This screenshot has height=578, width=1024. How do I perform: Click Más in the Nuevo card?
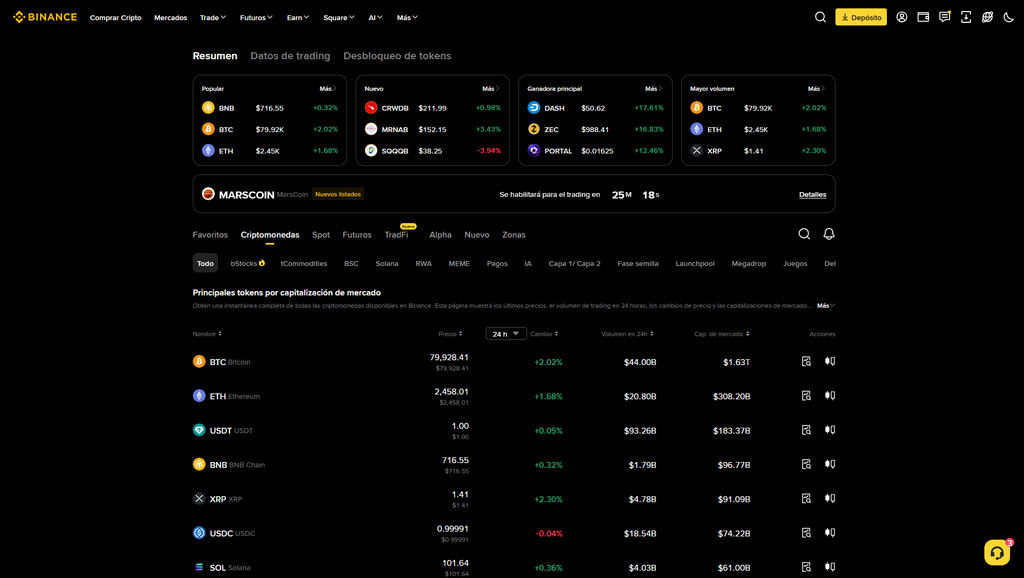point(491,88)
